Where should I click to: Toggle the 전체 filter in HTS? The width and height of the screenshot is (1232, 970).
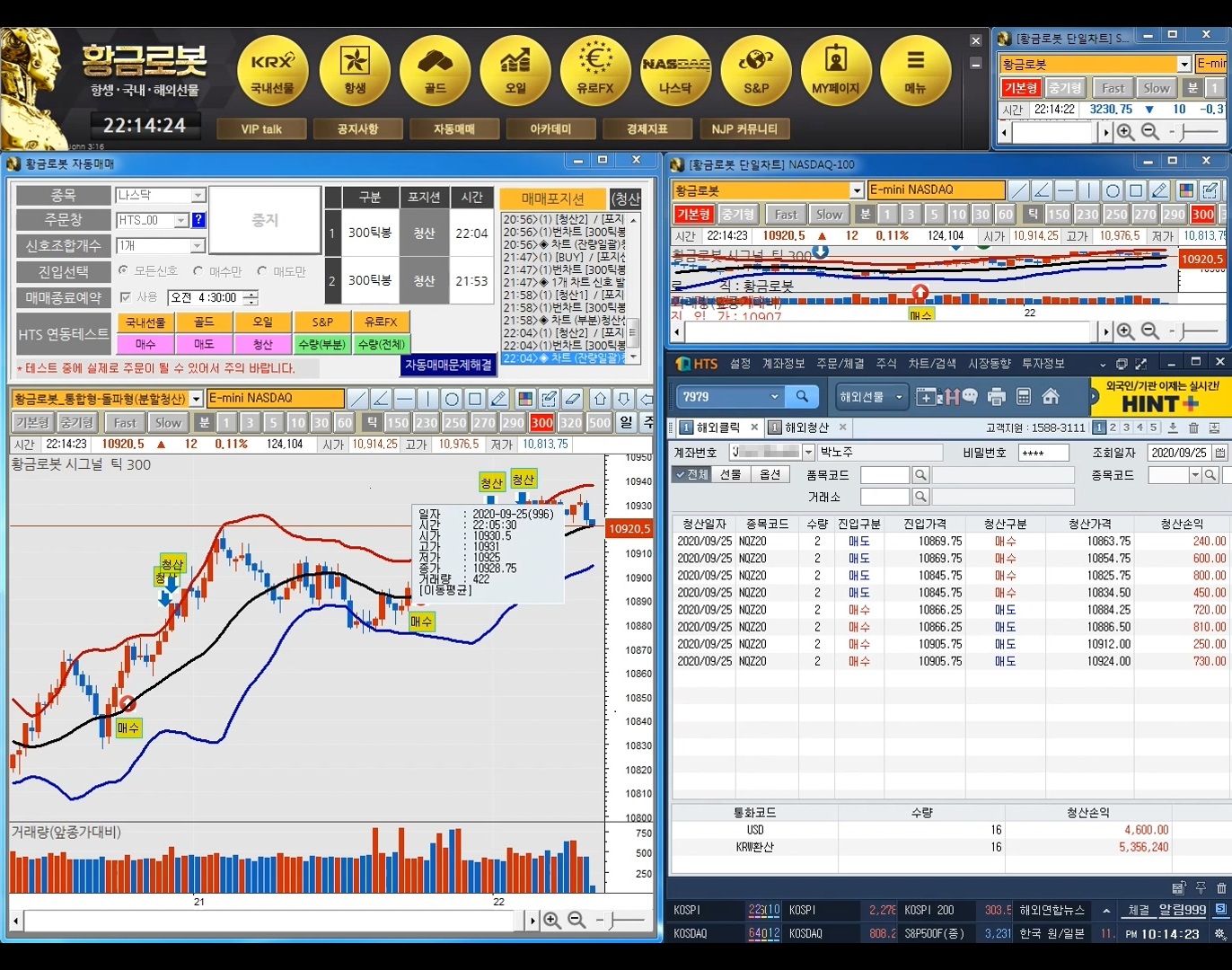[691, 474]
